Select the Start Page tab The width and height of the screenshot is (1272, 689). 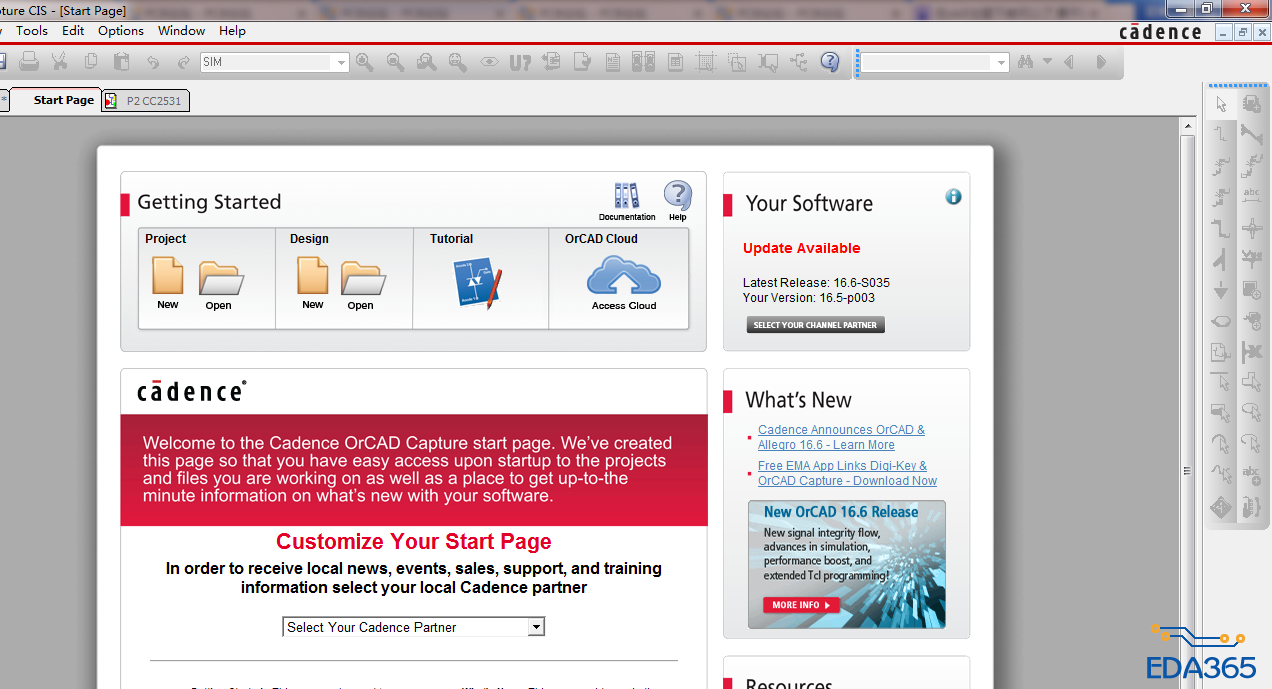[x=55, y=100]
